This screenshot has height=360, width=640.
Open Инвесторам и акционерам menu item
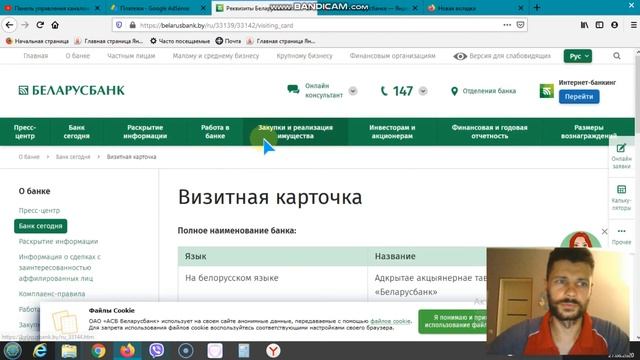click(392, 132)
